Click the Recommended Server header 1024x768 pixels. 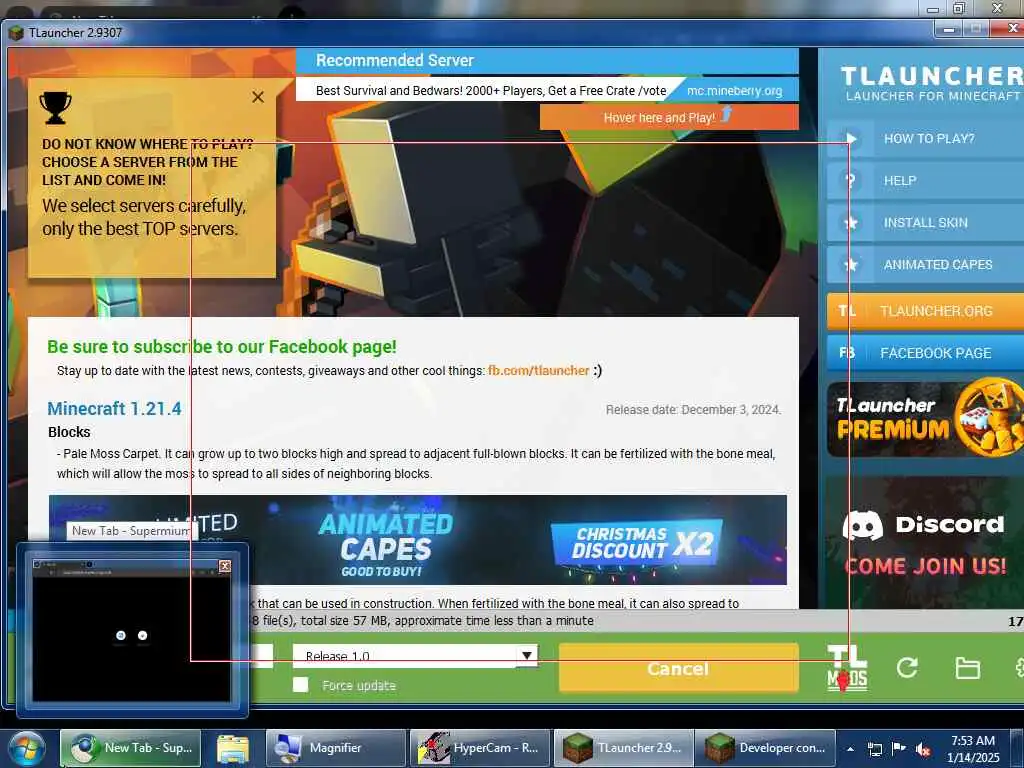click(395, 61)
